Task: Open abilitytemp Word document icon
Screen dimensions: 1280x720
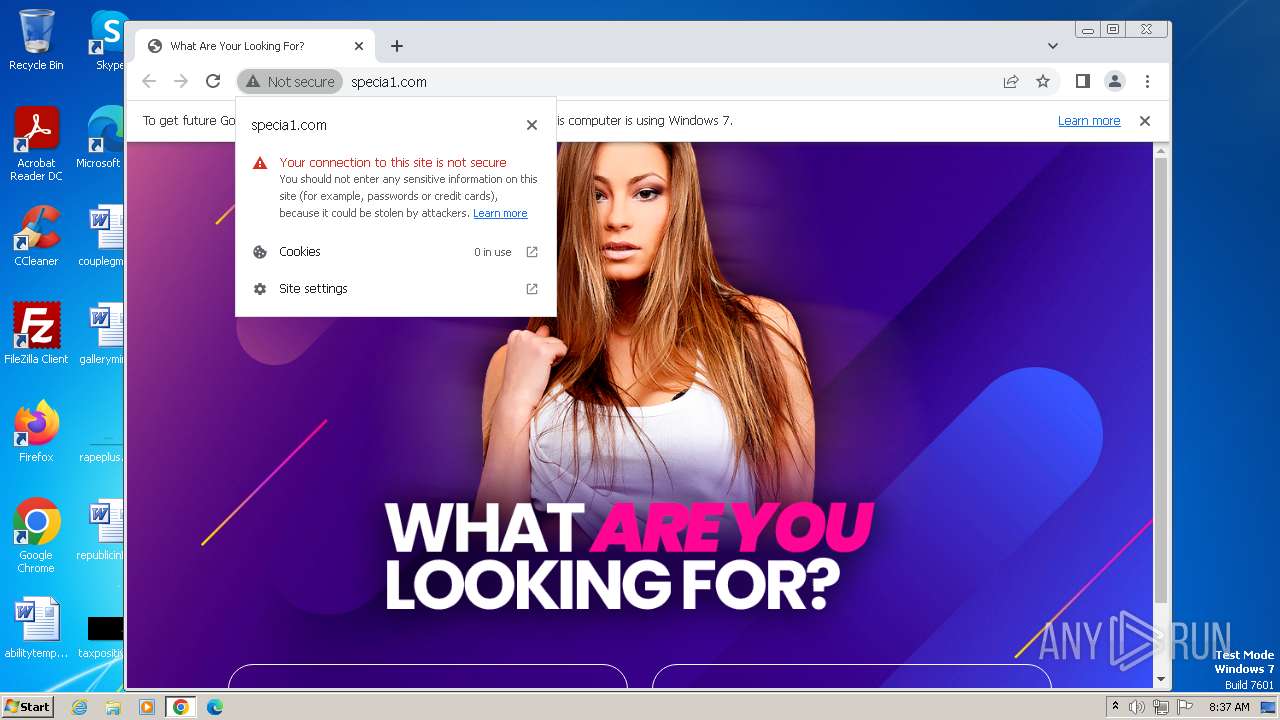Action: [36, 628]
